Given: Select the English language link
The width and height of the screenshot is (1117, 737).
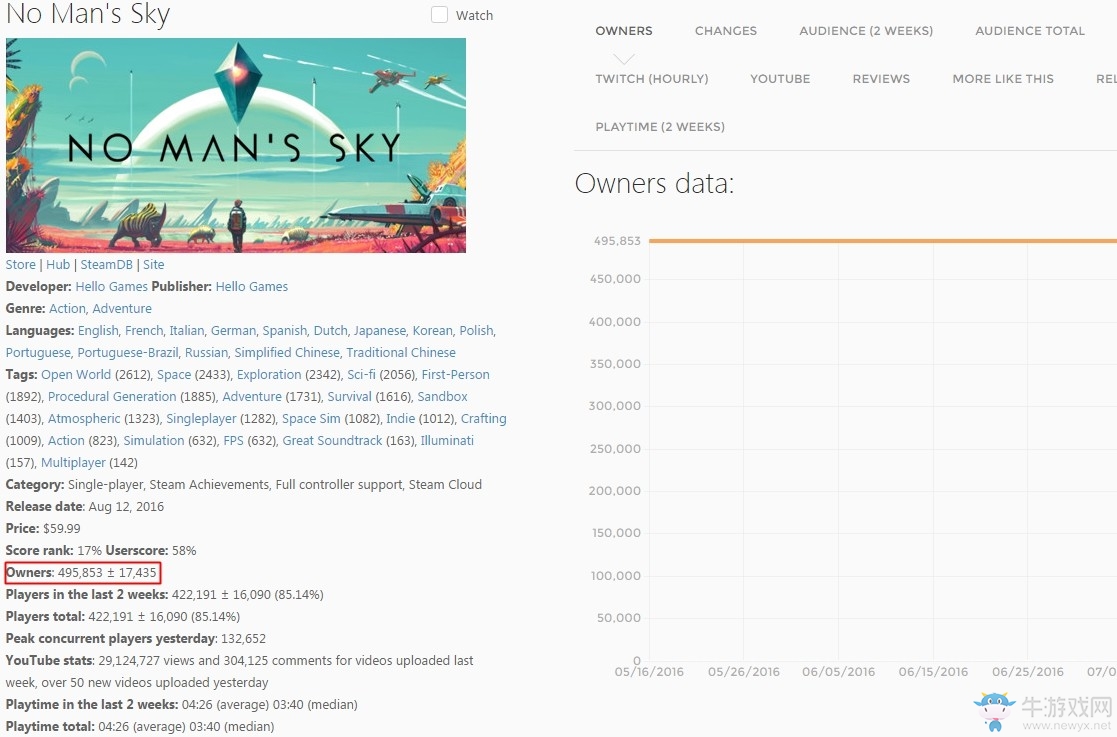Looking at the screenshot, I should pos(98,331).
